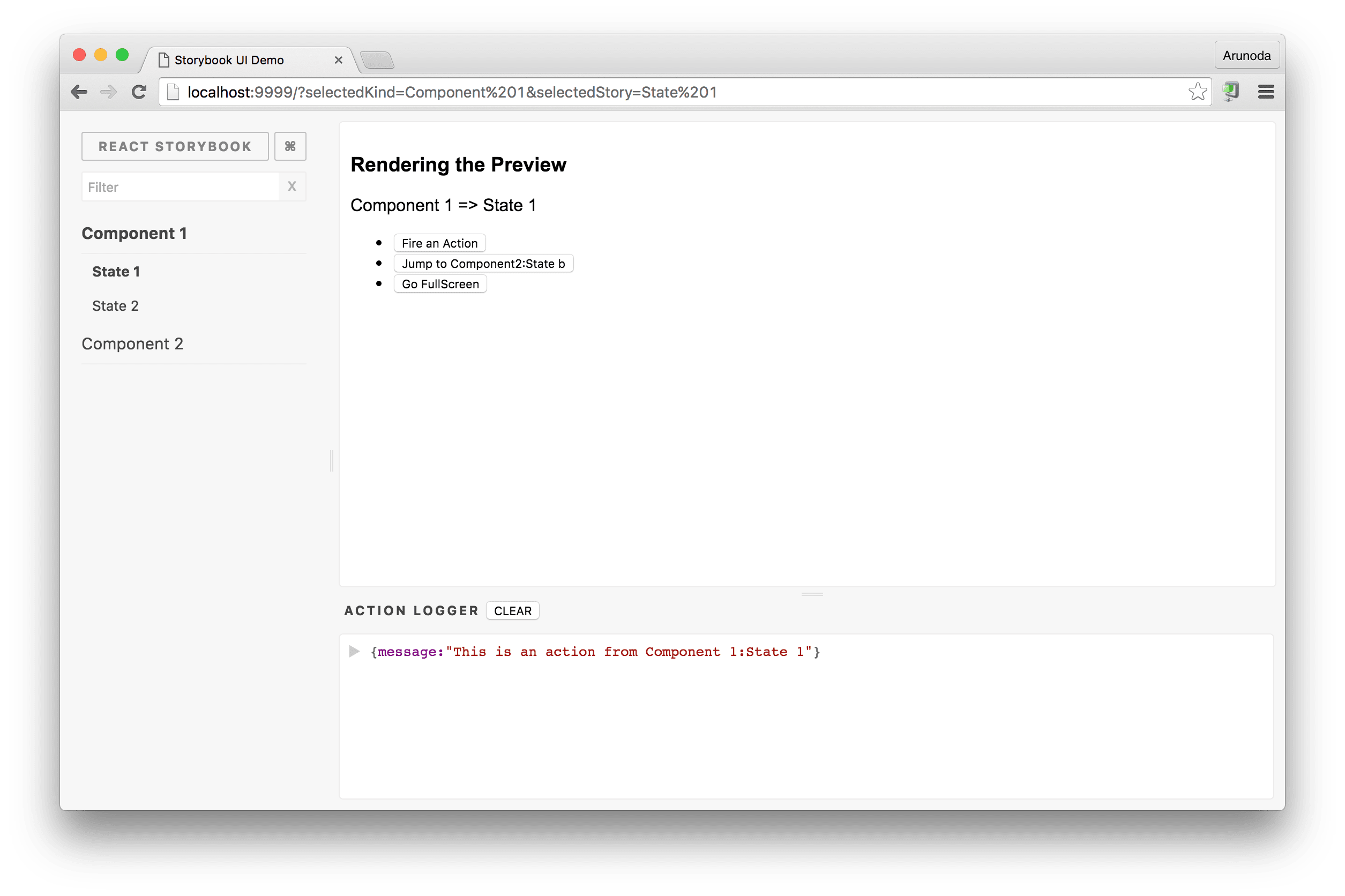Open a new browser tab
1345x896 pixels.
point(377,60)
